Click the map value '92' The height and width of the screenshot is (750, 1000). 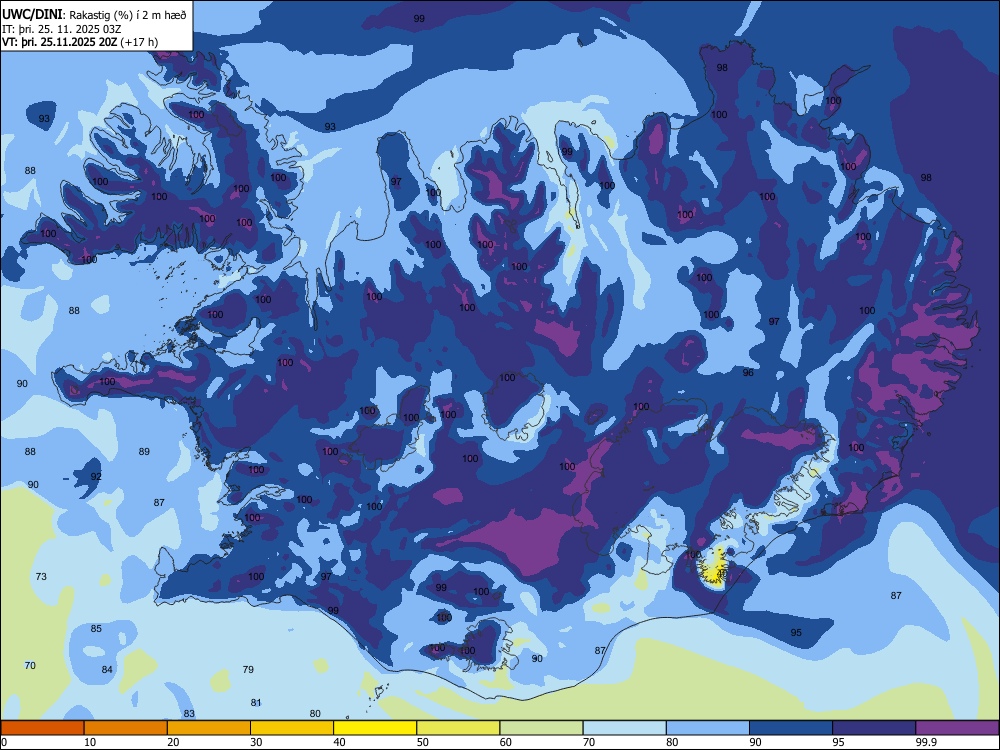96,476
